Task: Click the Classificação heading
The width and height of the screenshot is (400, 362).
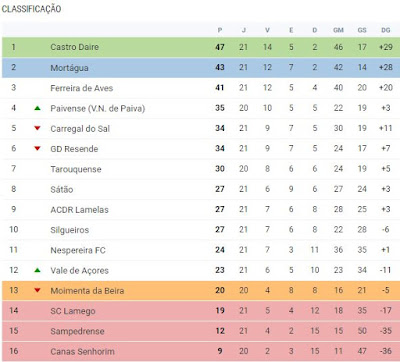Action: (31, 9)
